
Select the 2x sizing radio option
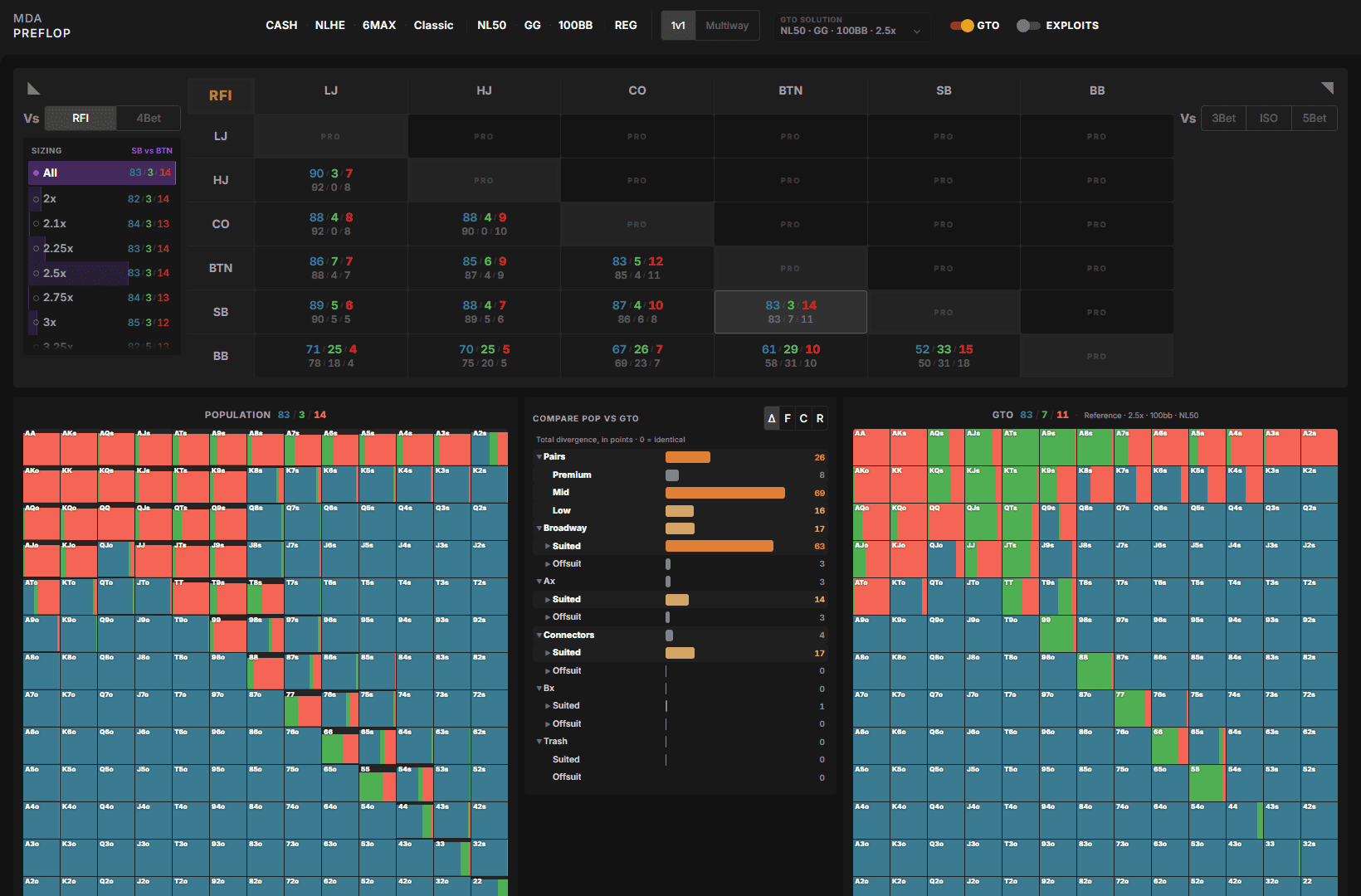click(x=102, y=199)
